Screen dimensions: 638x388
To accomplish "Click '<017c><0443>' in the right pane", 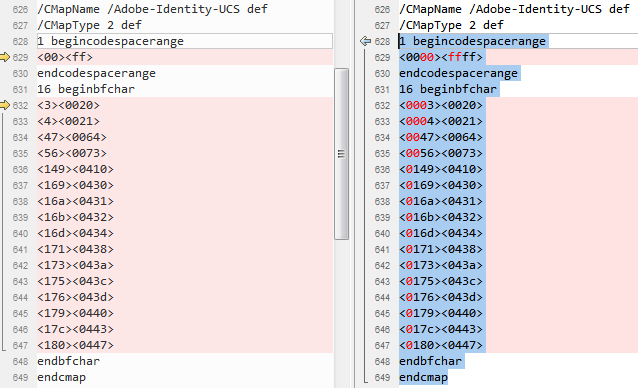I will click(441, 329).
